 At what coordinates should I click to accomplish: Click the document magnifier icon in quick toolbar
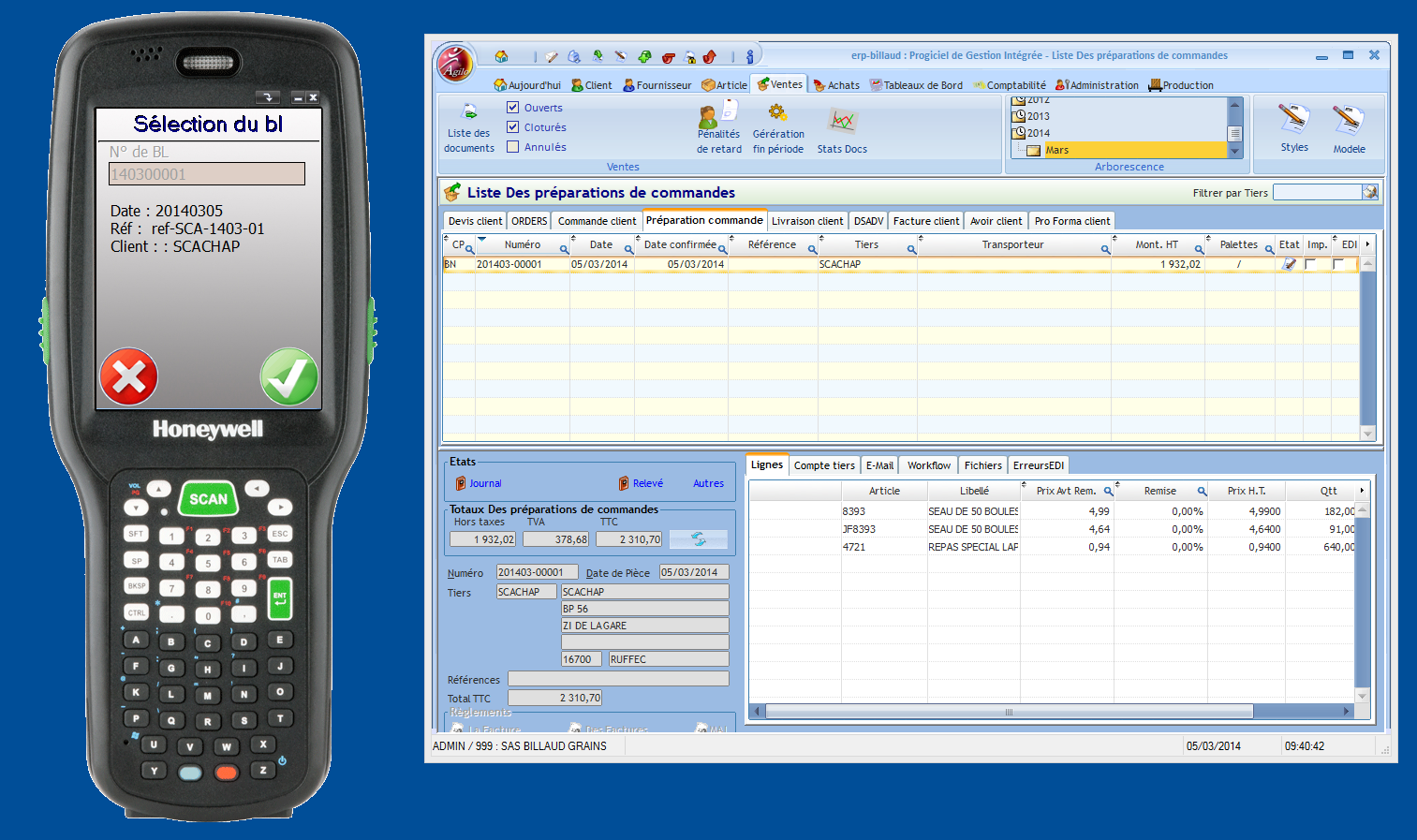pos(574,57)
